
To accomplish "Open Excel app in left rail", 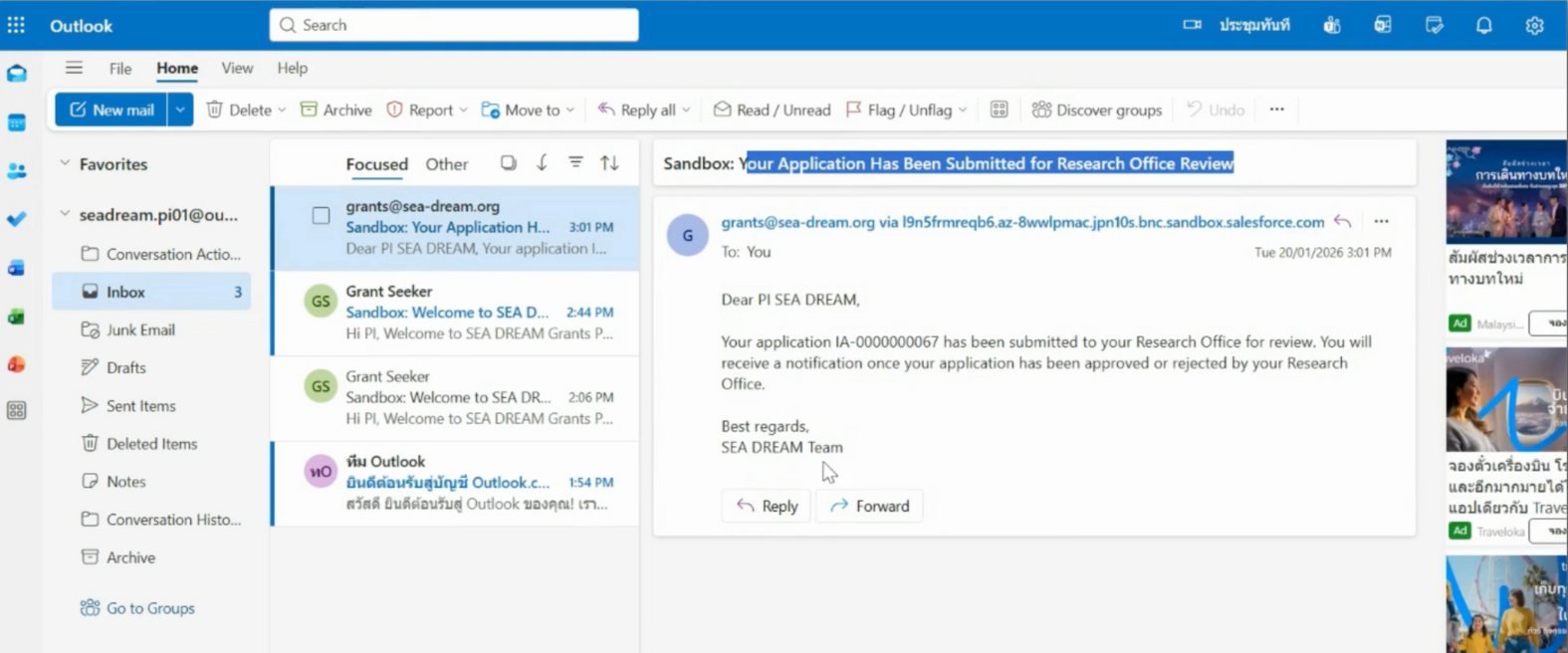I will coord(17,316).
